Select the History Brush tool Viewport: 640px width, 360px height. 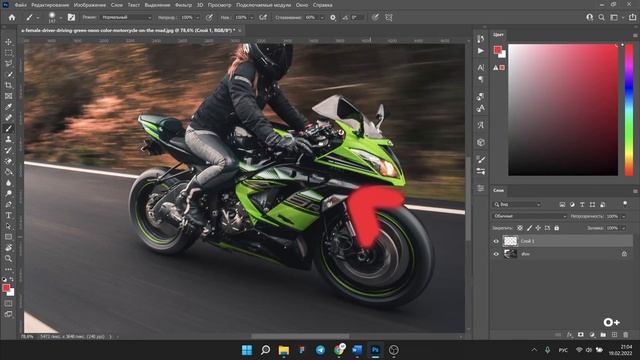(8, 150)
